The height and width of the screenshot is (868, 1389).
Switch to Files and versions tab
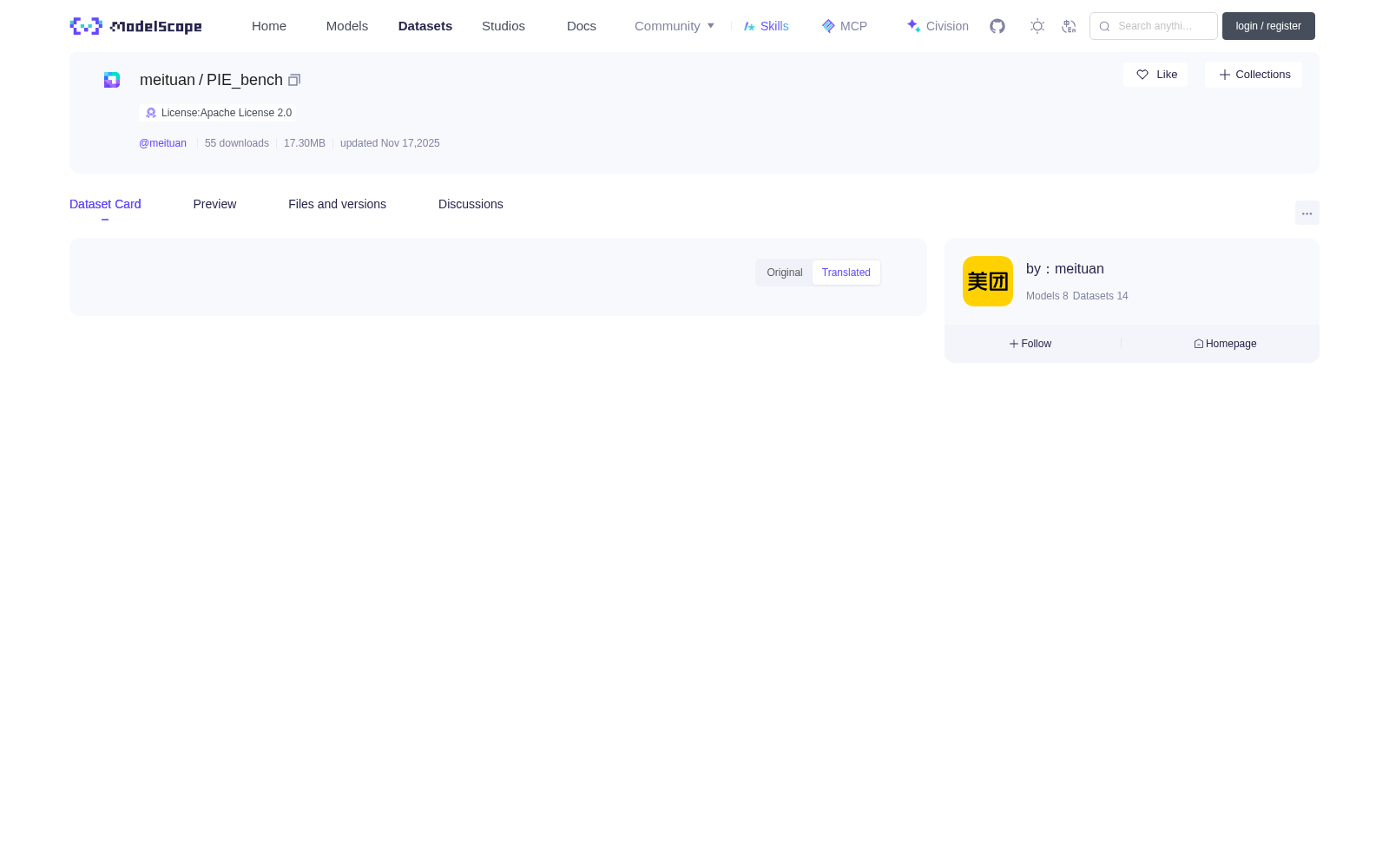click(x=337, y=204)
